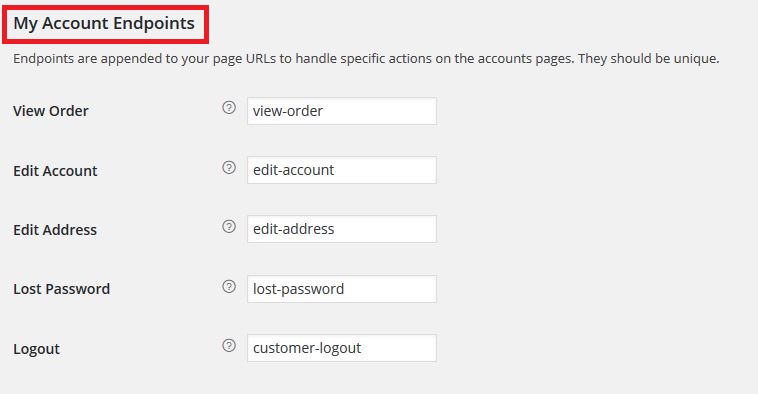758x394 pixels.
Task: Click the Logout label
Action: tap(36, 349)
